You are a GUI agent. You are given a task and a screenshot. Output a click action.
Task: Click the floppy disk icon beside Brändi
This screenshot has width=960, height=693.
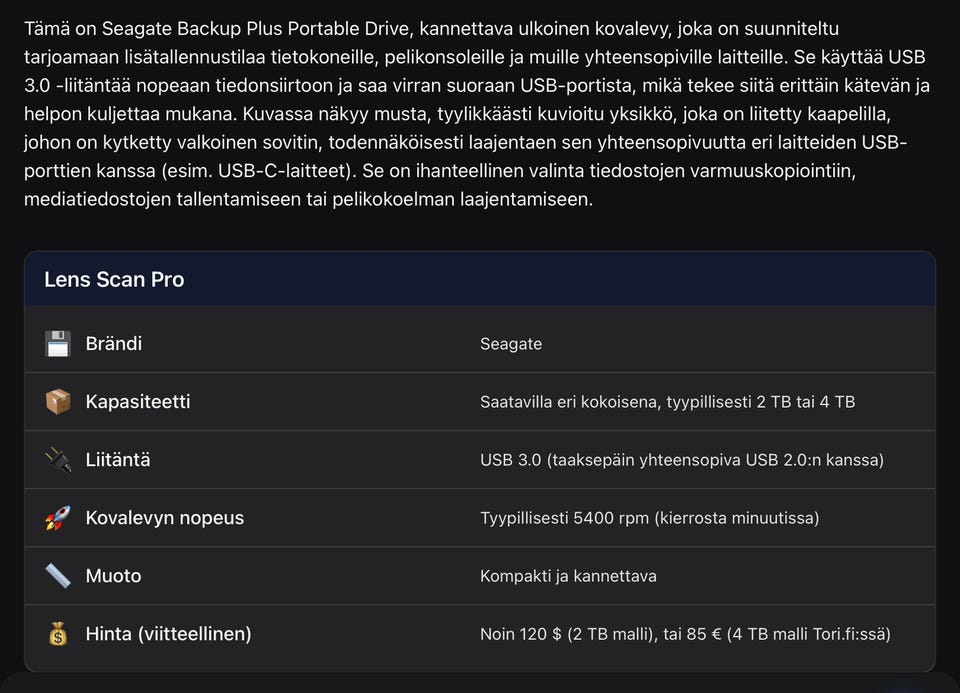tap(58, 344)
